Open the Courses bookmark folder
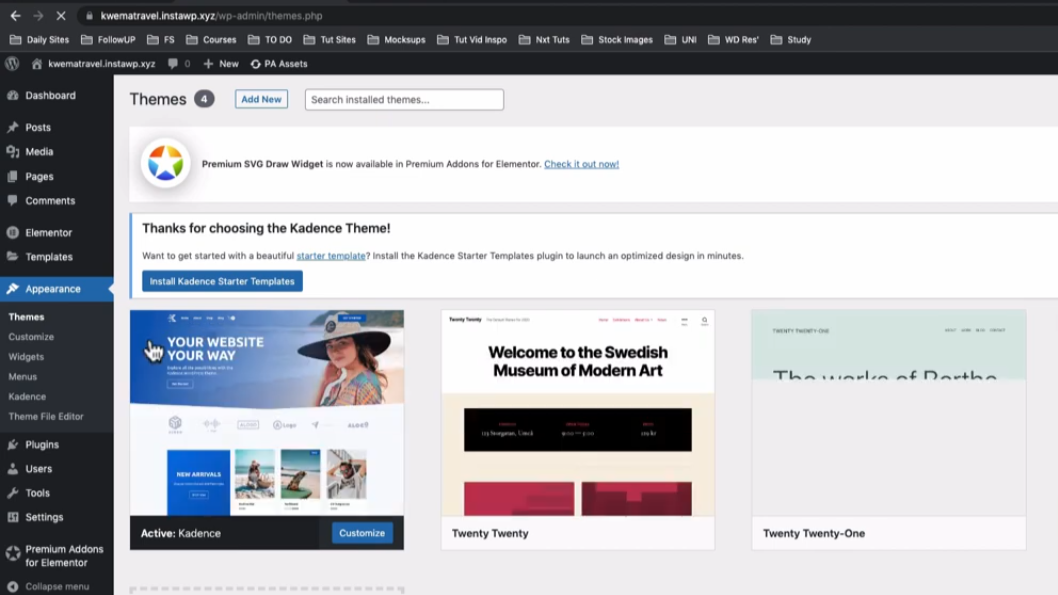This screenshot has height=595, width=1058. click(x=211, y=40)
